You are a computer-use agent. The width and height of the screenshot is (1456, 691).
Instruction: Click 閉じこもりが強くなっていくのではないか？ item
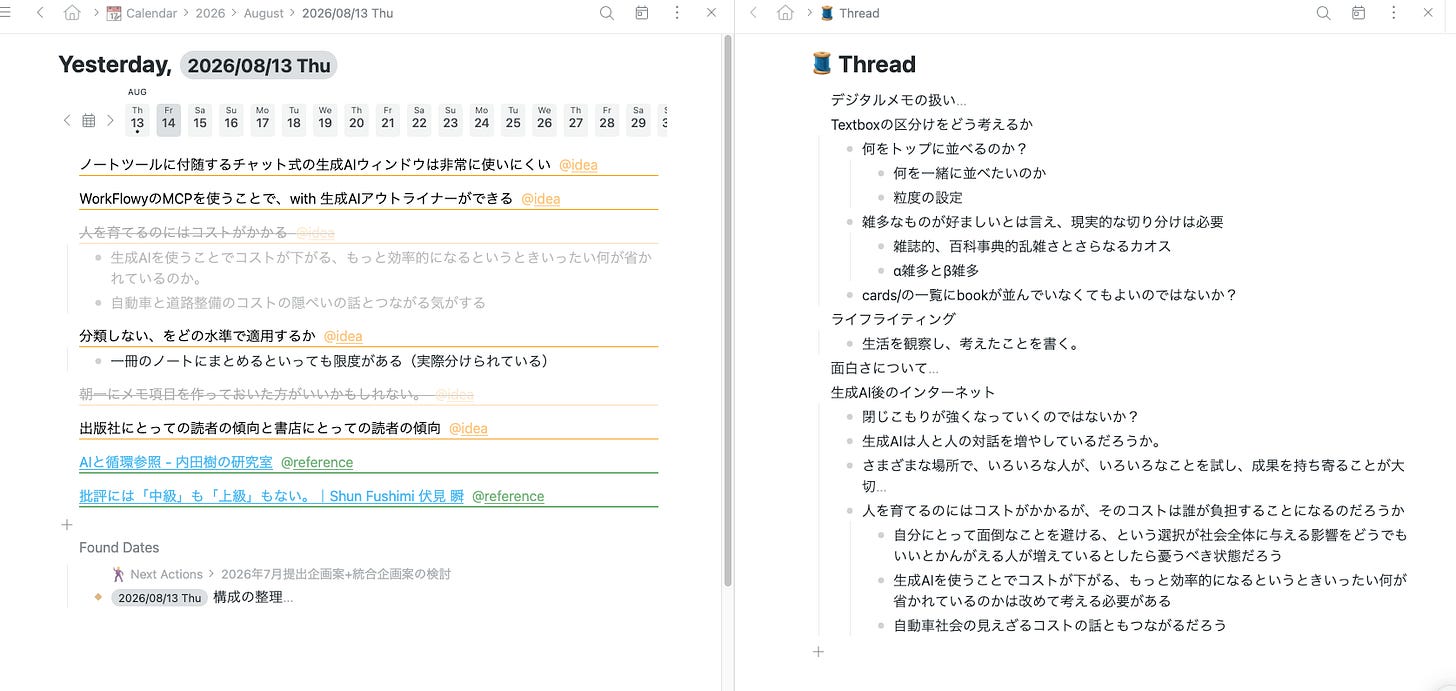1001,417
